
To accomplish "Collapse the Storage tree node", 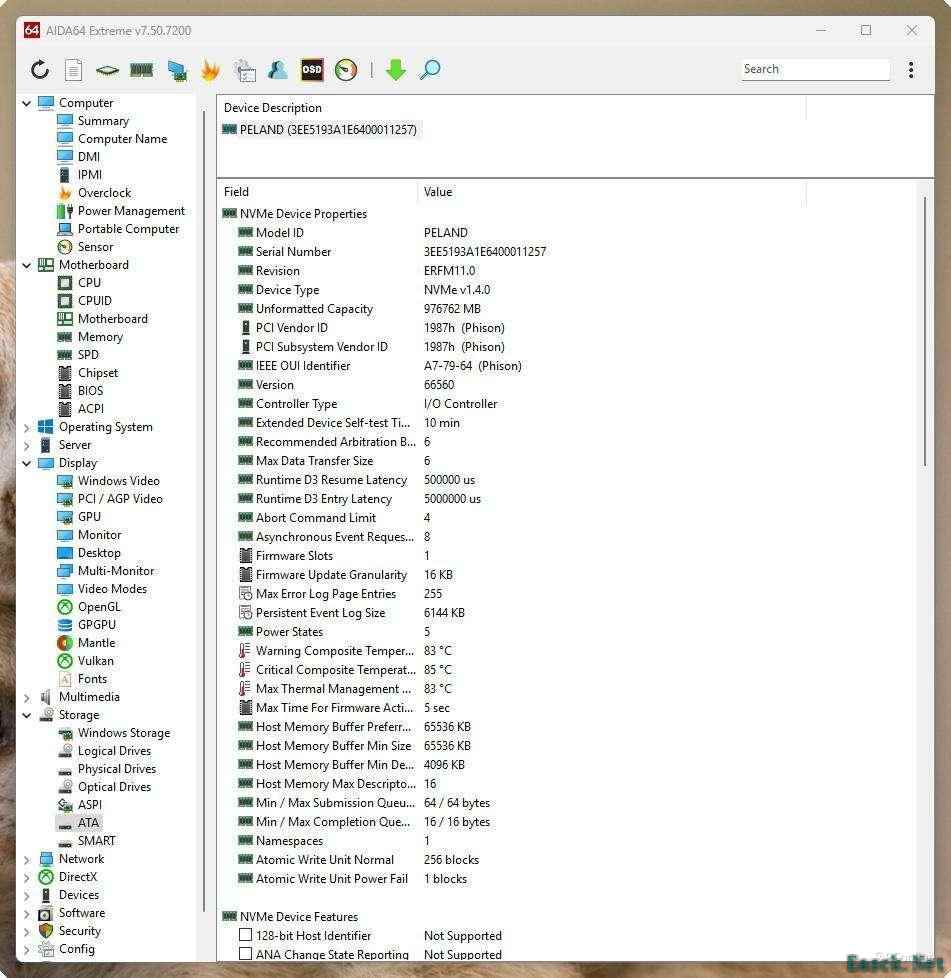I will coord(26,715).
